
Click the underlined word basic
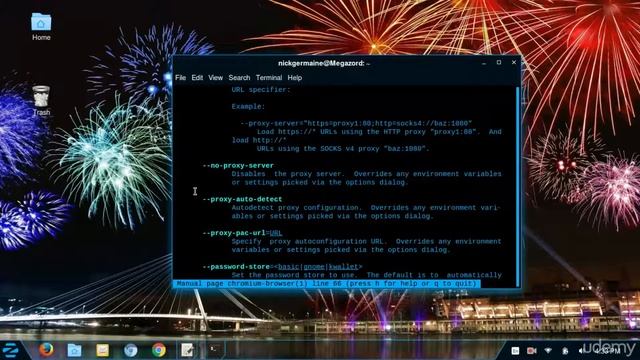point(289,267)
